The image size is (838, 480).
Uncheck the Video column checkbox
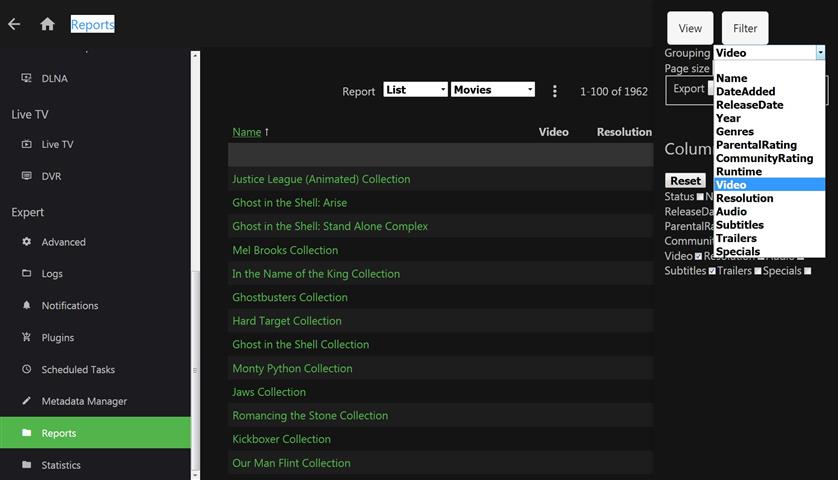tap(698, 257)
